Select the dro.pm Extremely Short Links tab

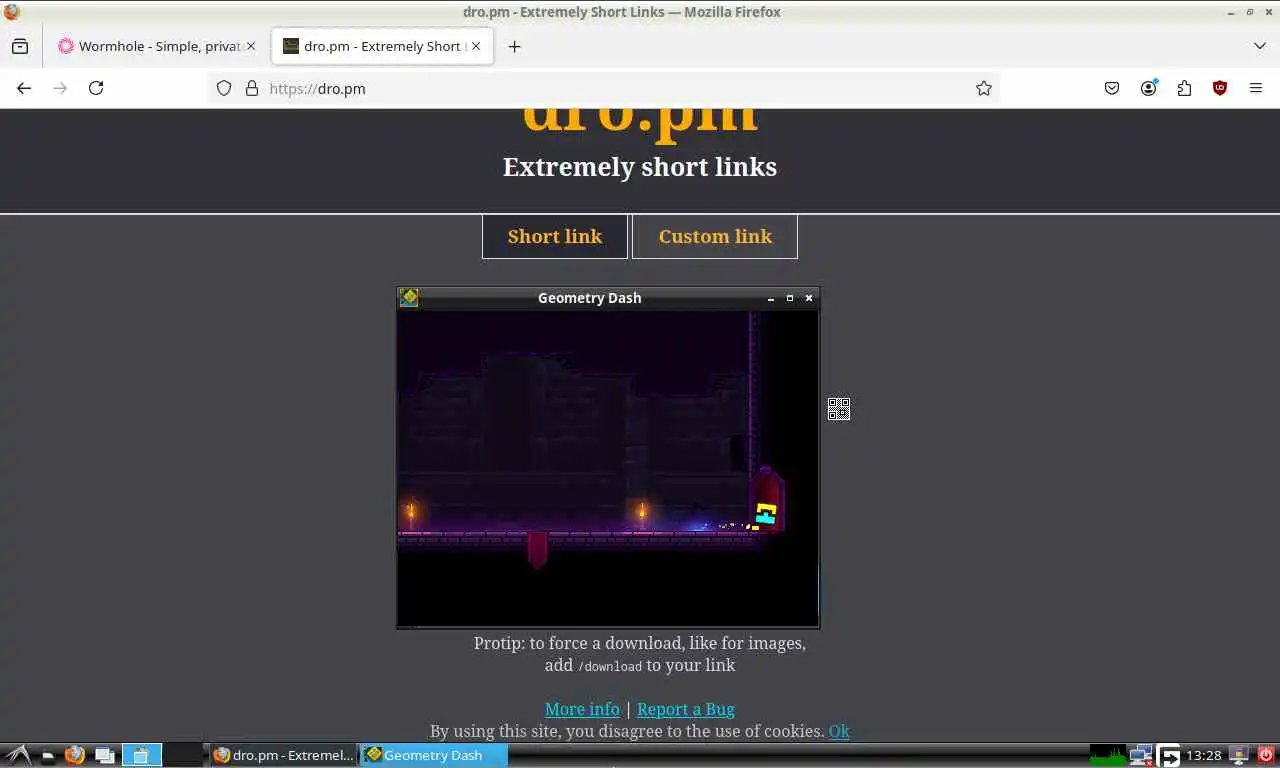point(382,46)
